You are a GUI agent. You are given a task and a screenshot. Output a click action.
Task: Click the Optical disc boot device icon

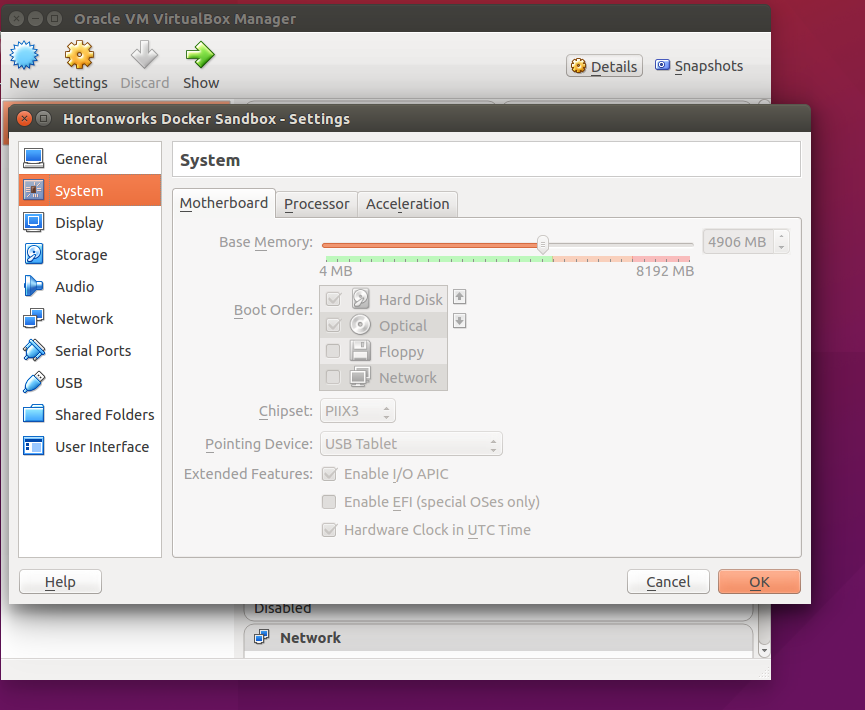tap(360, 324)
